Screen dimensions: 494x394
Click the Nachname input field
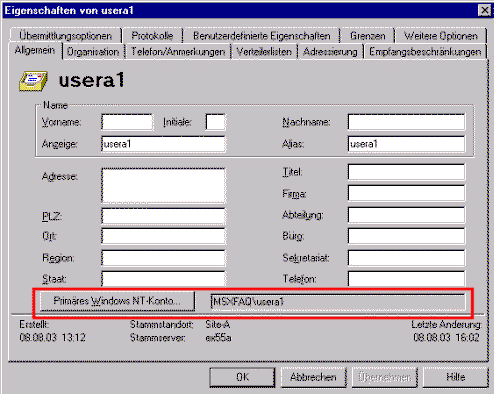tap(406, 122)
